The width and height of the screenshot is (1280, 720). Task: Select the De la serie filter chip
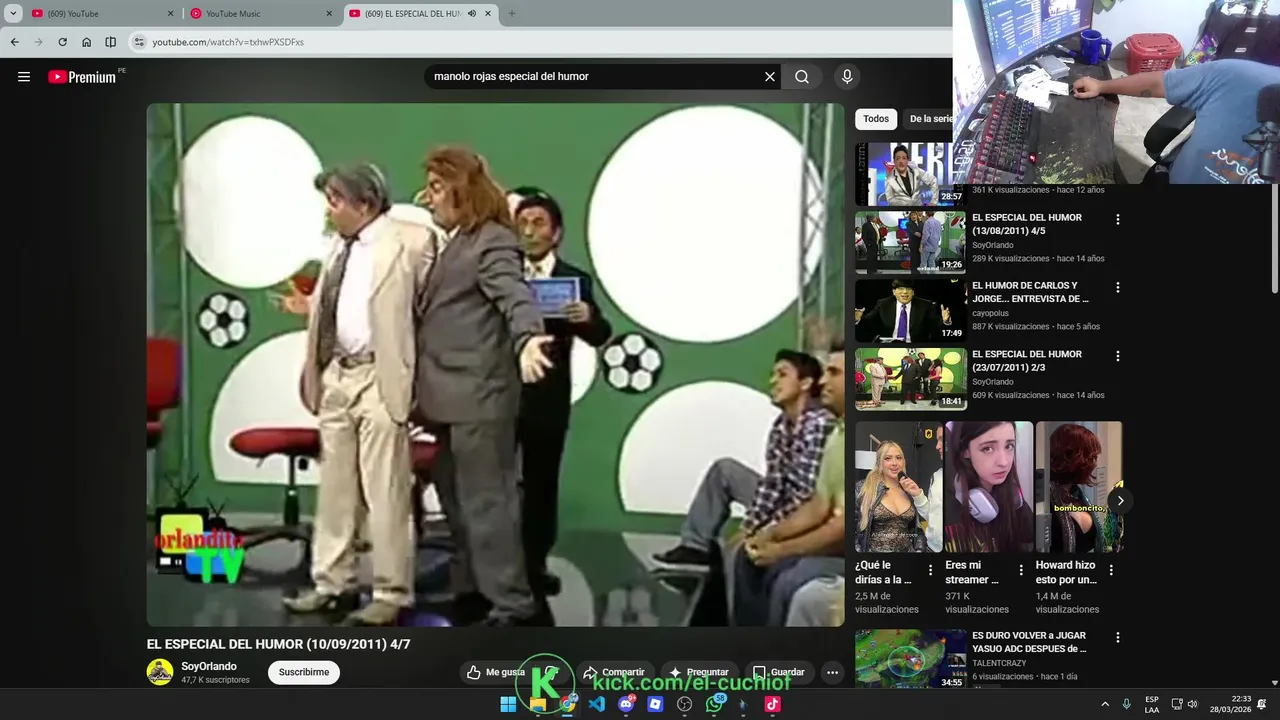click(x=929, y=119)
